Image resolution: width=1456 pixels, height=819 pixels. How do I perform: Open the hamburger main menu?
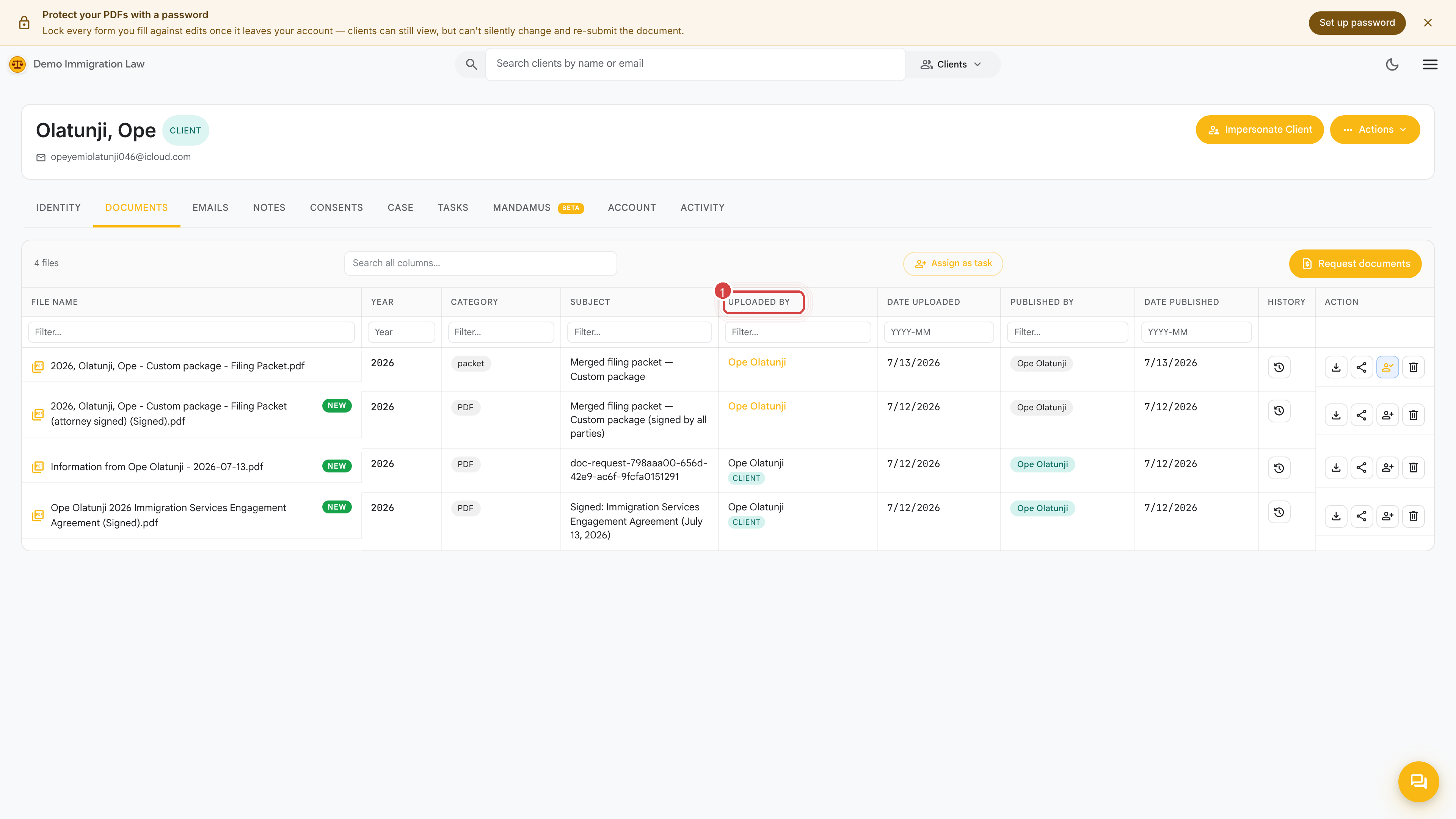[x=1430, y=64]
